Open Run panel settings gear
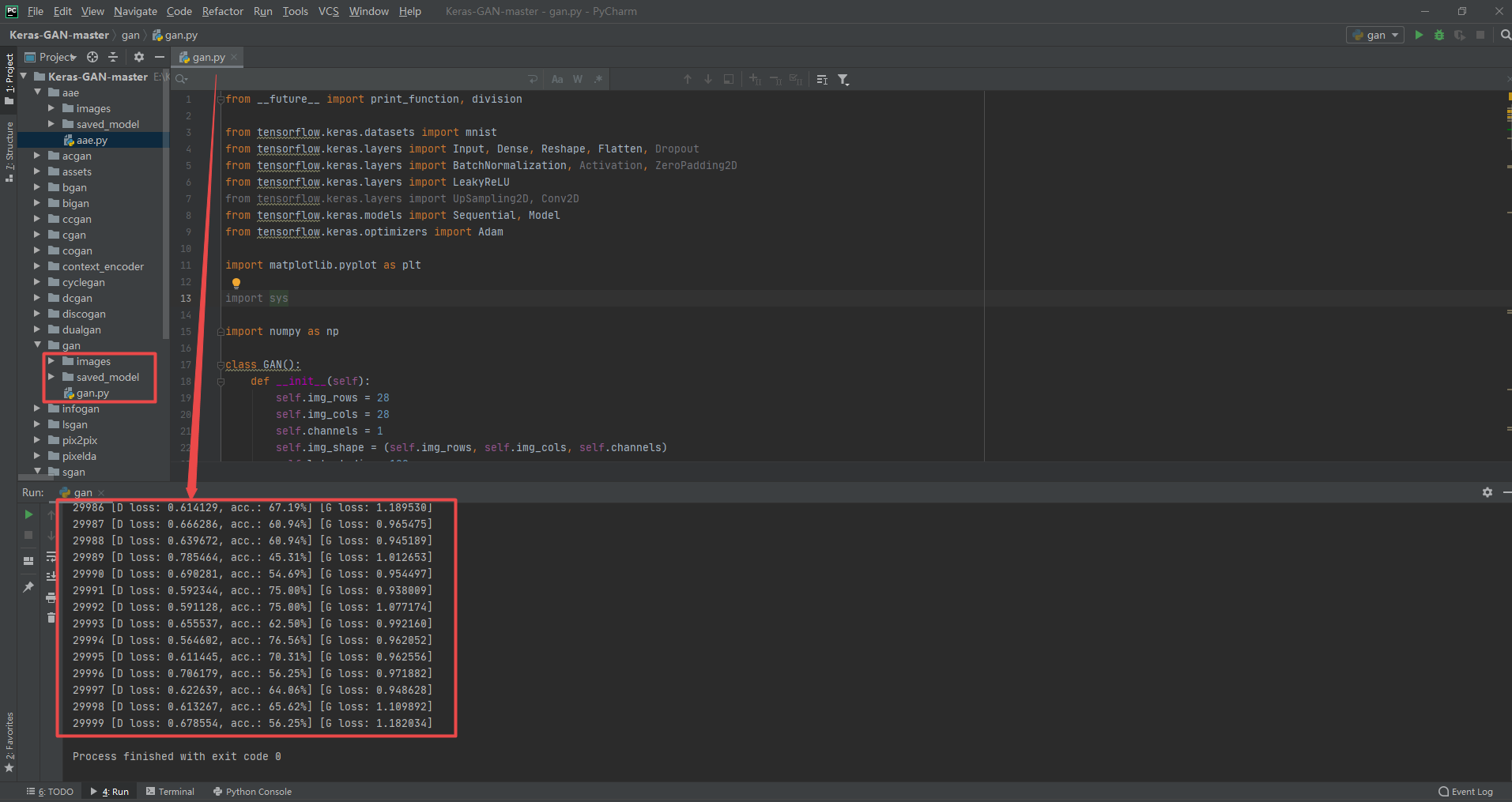The height and width of the screenshot is (802, 1512). (1487, 492)
